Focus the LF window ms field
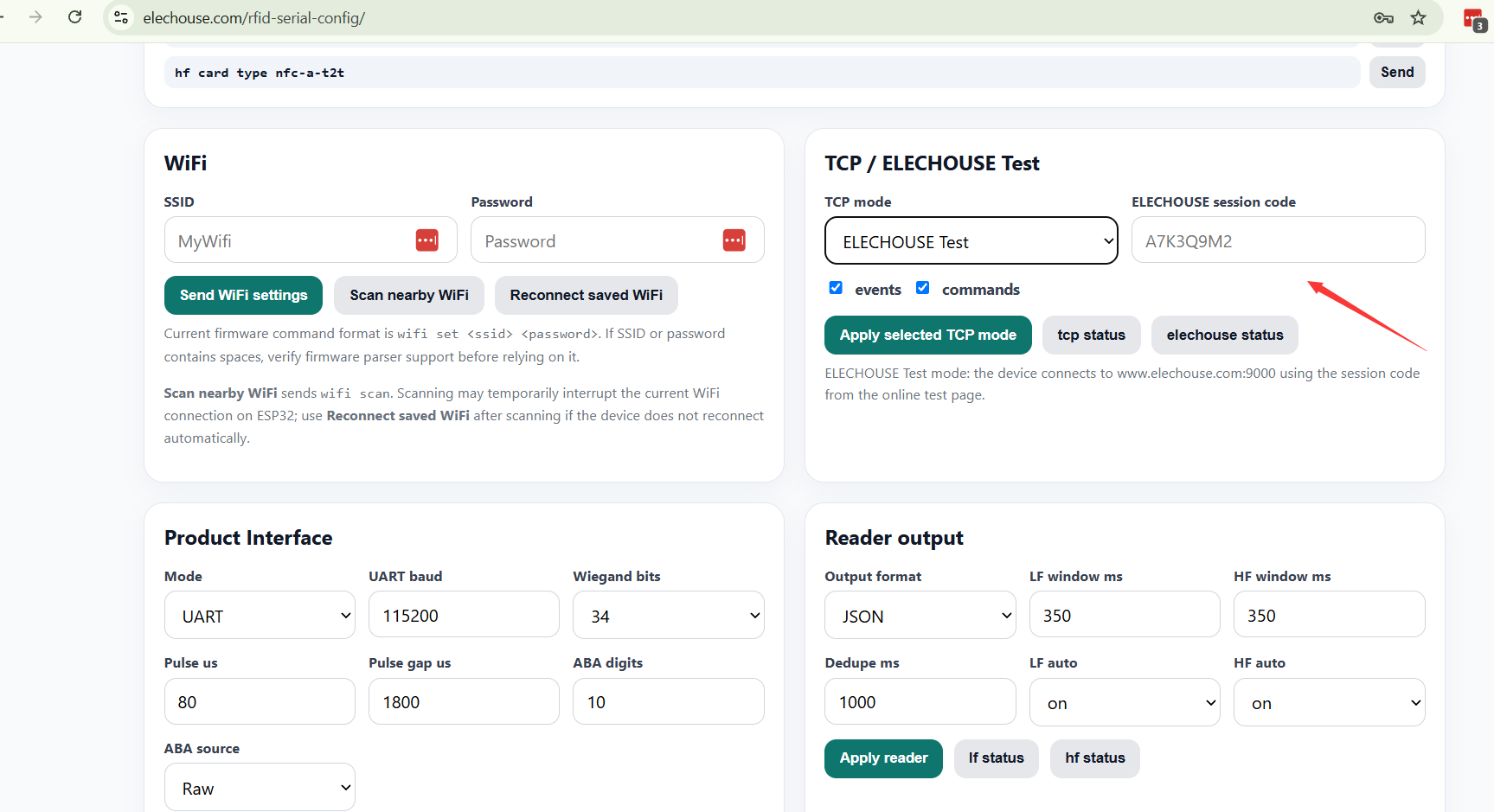 click(x=1125, y=615)
